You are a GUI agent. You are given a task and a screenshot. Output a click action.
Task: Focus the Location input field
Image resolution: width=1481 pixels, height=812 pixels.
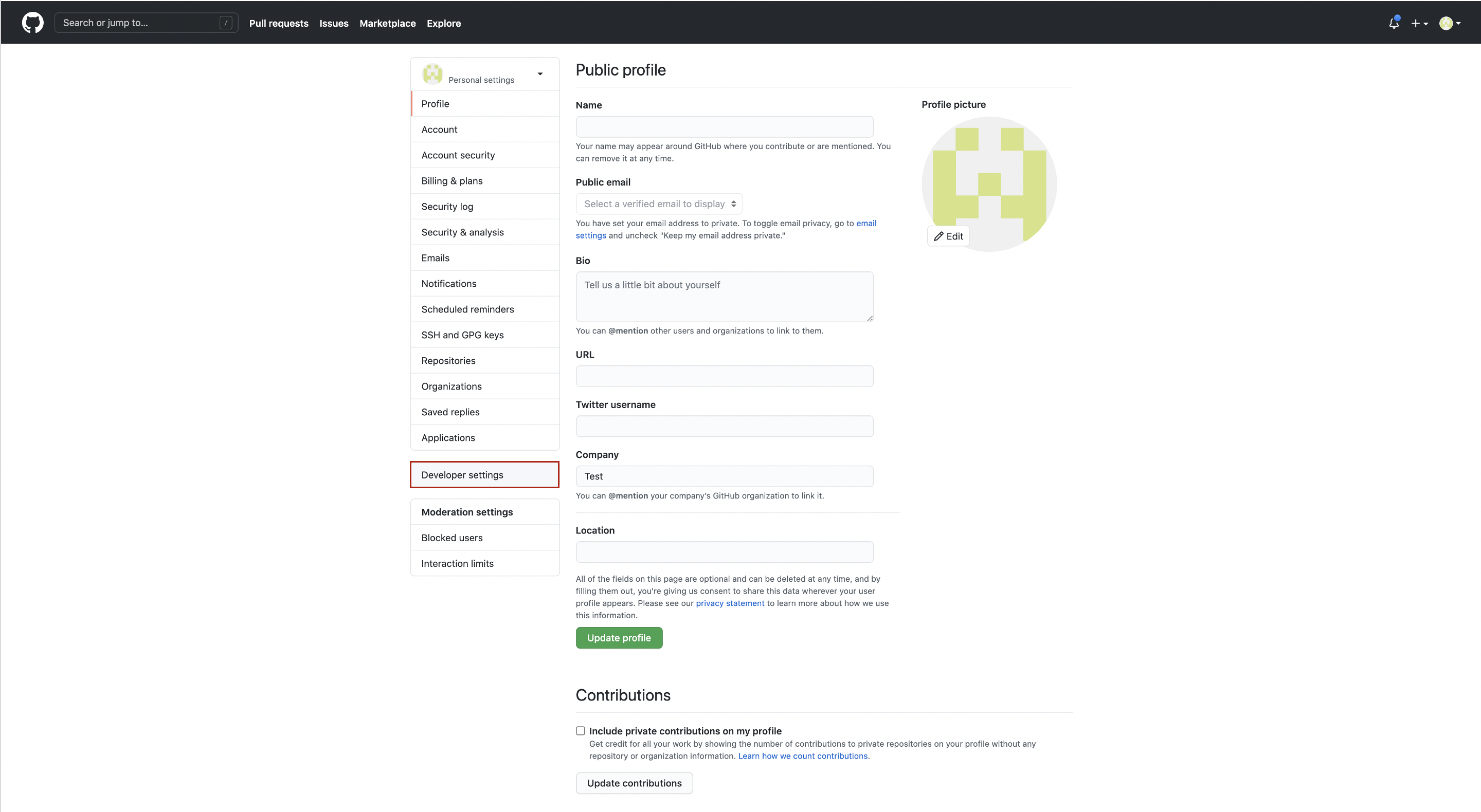[725, 552]
